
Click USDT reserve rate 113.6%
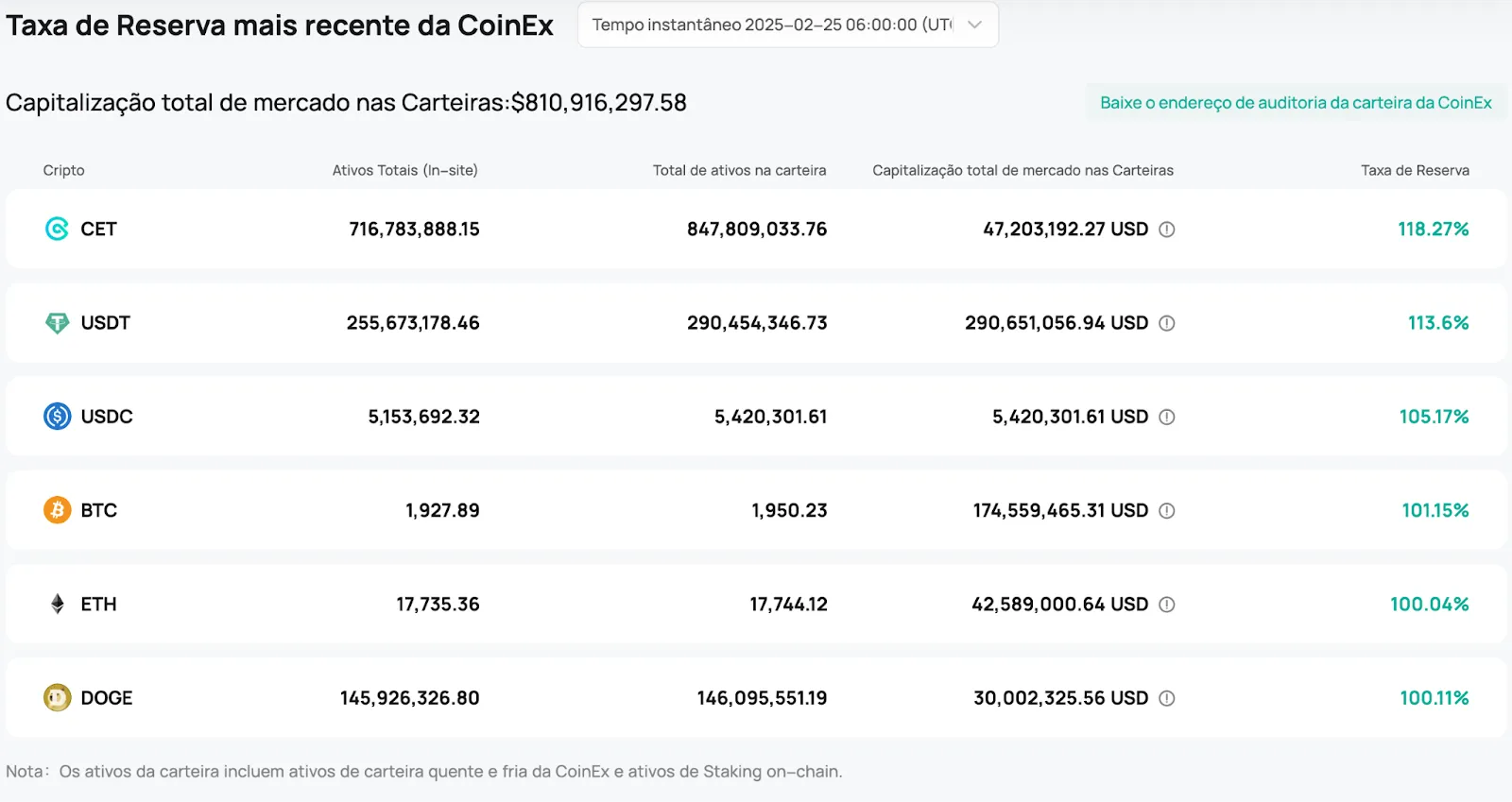tap(1438, 323)
